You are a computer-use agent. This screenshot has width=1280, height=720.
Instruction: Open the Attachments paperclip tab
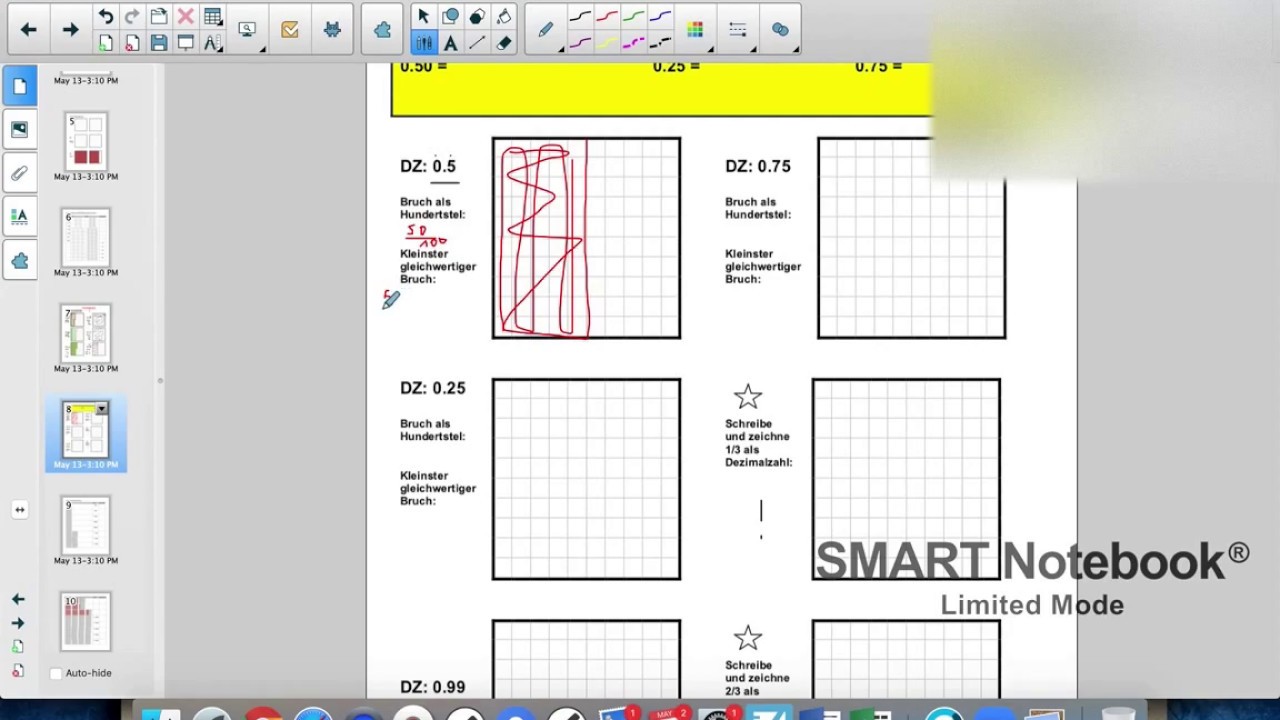(x=20, y=173)
